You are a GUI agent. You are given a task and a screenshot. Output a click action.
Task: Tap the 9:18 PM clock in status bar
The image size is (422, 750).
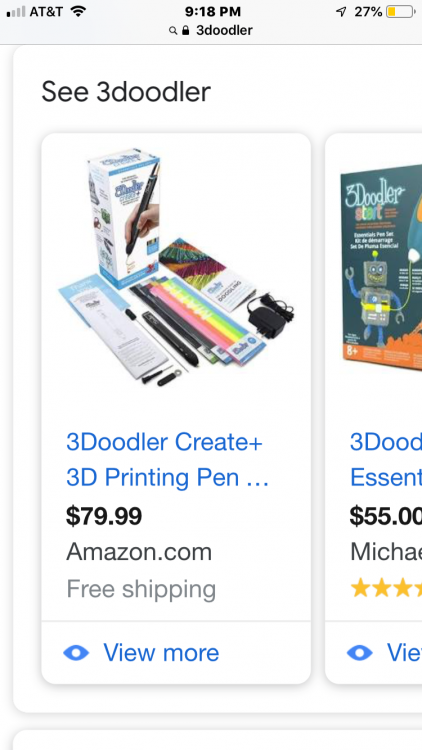click(x=212, y=12)
